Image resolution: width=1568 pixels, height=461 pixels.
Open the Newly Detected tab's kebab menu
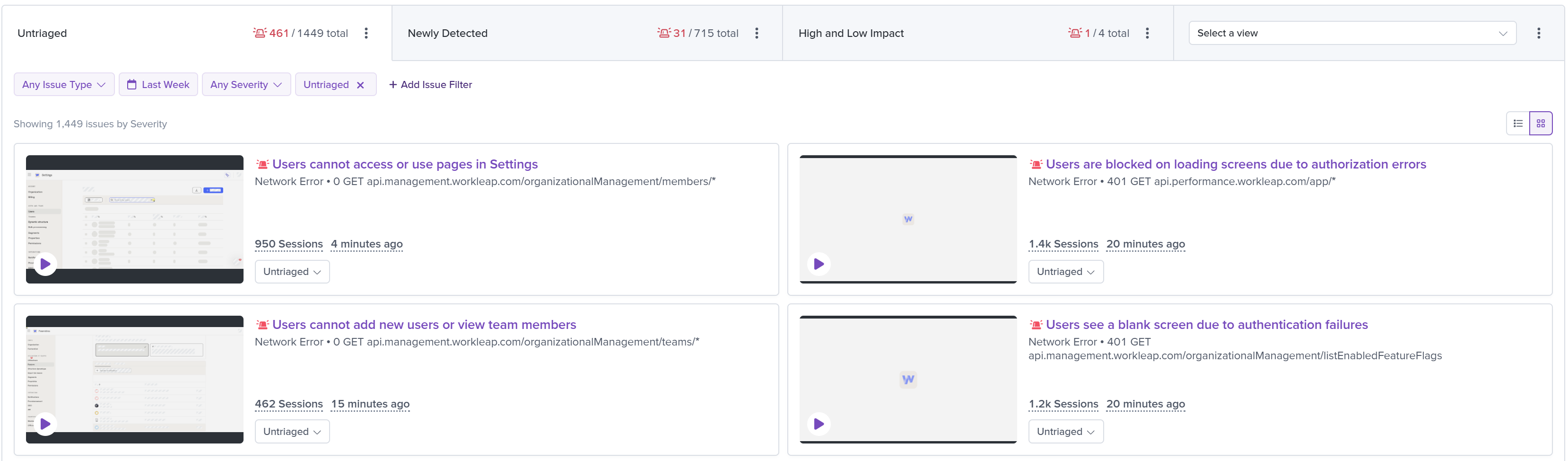pos(757,34)
